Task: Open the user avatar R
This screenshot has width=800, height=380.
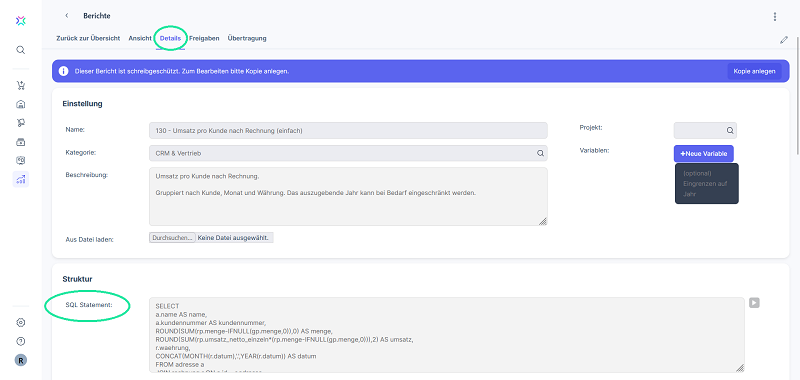Action: click(20, 360)
